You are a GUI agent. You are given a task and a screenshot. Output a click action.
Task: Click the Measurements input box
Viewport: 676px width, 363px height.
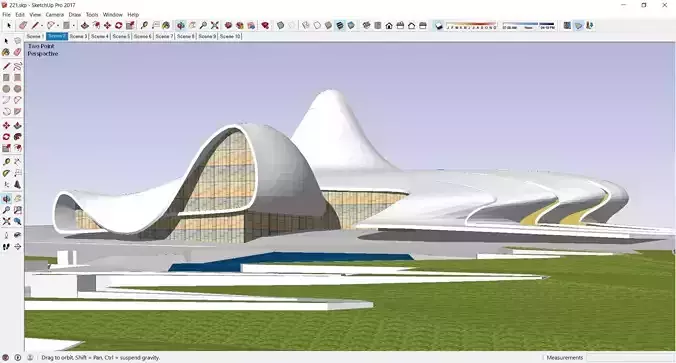tap(629, 357)
